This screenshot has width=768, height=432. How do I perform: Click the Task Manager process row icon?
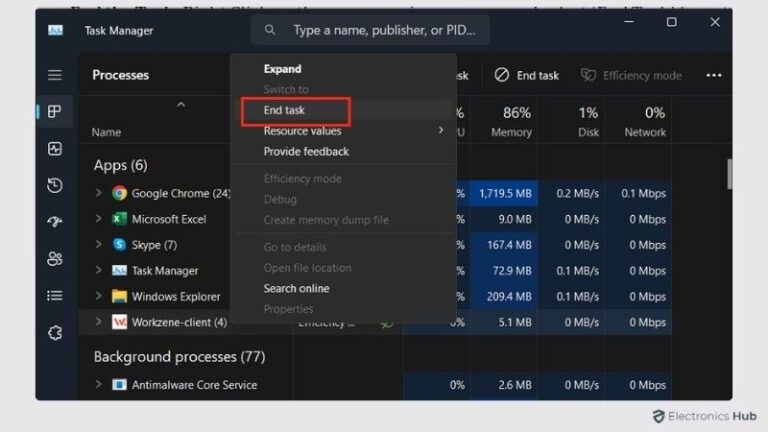(119, 270)
